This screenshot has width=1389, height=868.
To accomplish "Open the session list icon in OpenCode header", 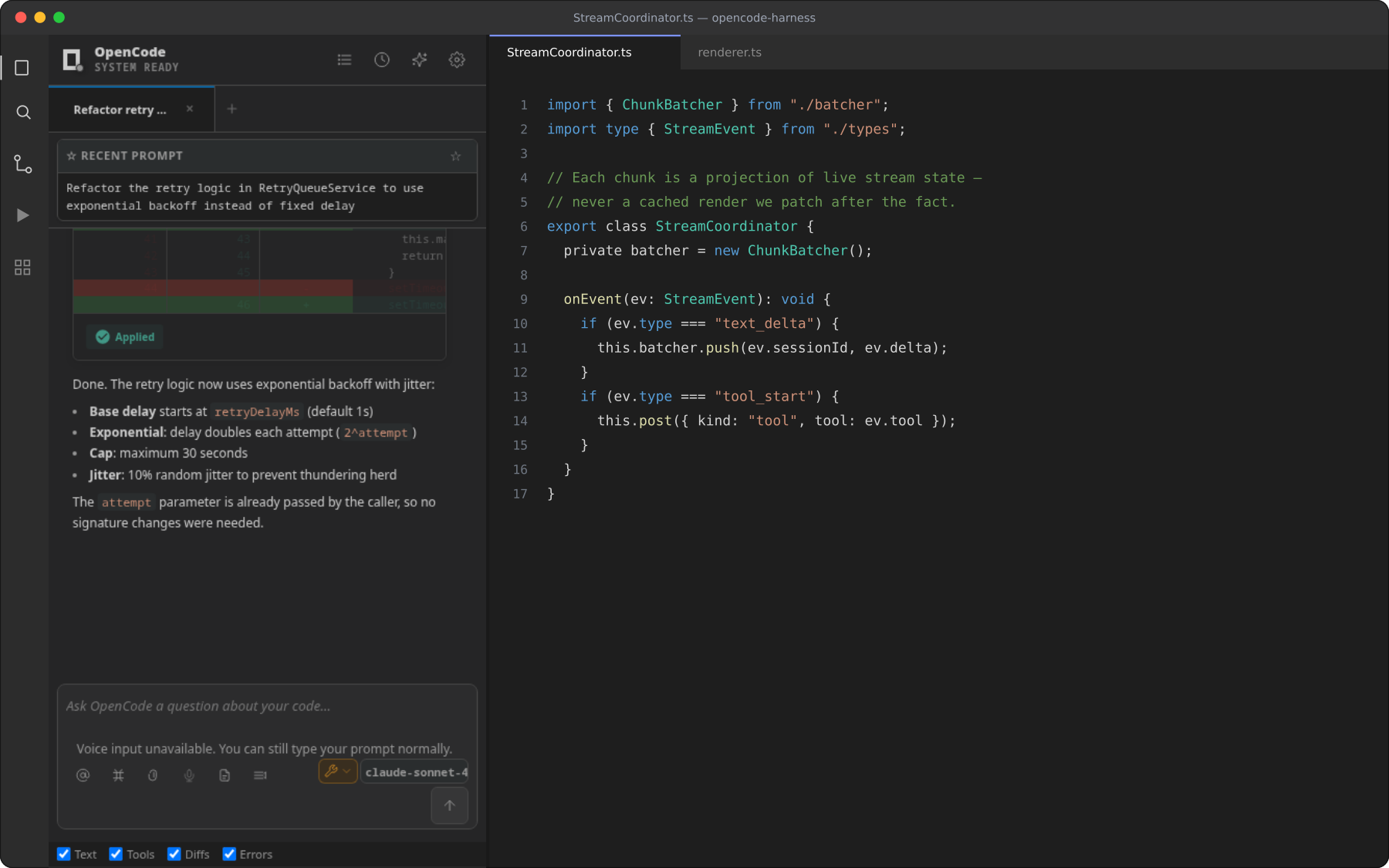I will pyautogui.click(x=344, y=59).
